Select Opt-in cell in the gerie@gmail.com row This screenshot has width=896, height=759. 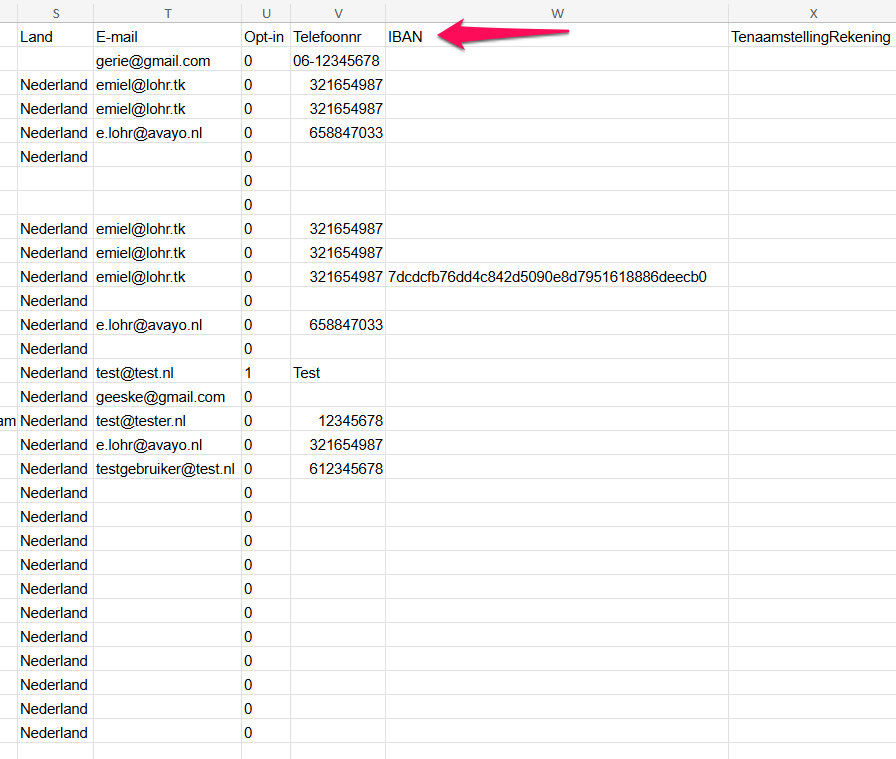(x=266, y=61)
